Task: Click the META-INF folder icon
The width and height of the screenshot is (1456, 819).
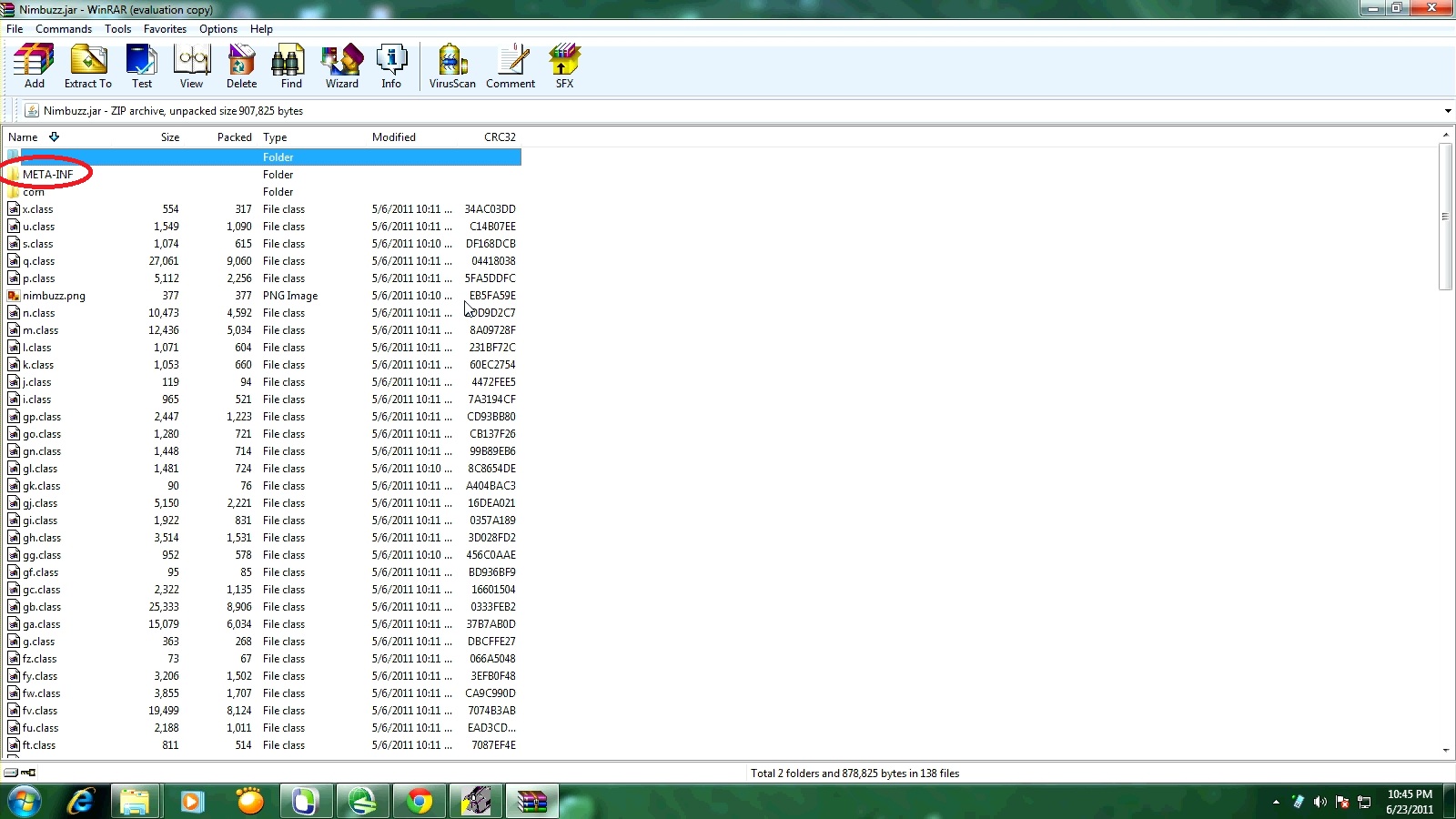Action: [x=13, y=174]
